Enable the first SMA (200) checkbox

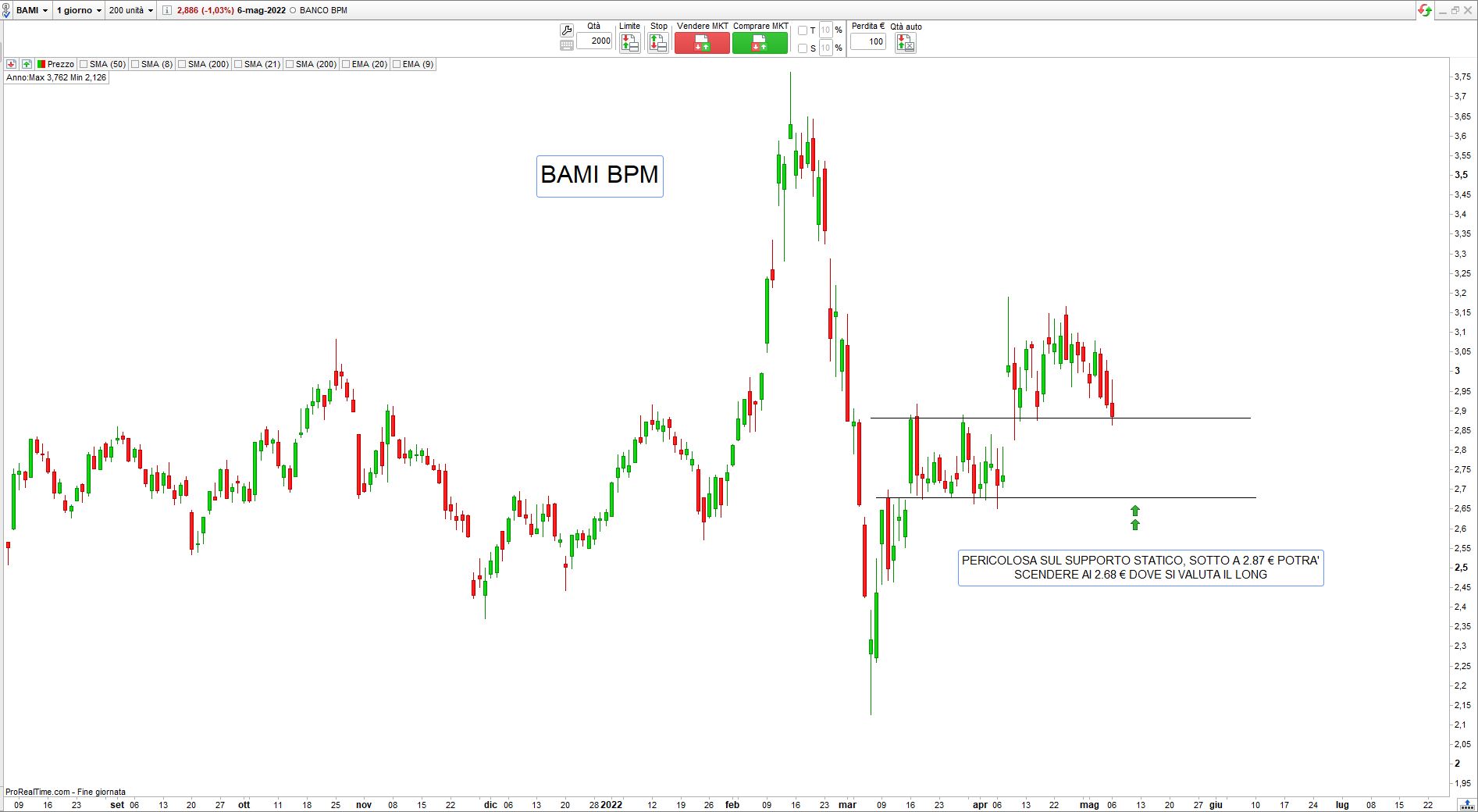pyautogui.click(x=182, y=64)
